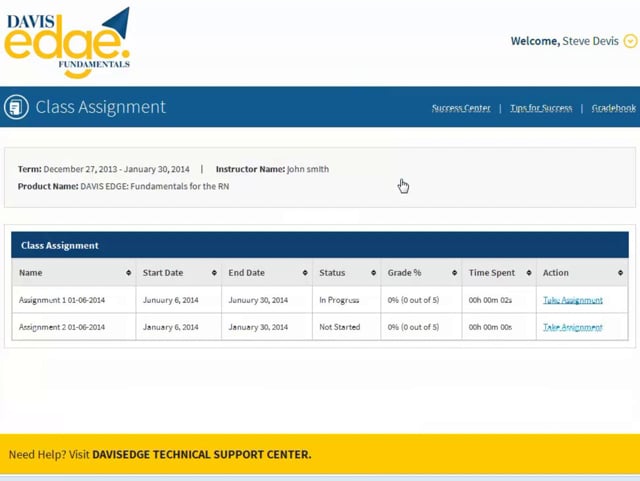
Task: Sort table by Name column arrows
Action: click(x=129, y=273)
